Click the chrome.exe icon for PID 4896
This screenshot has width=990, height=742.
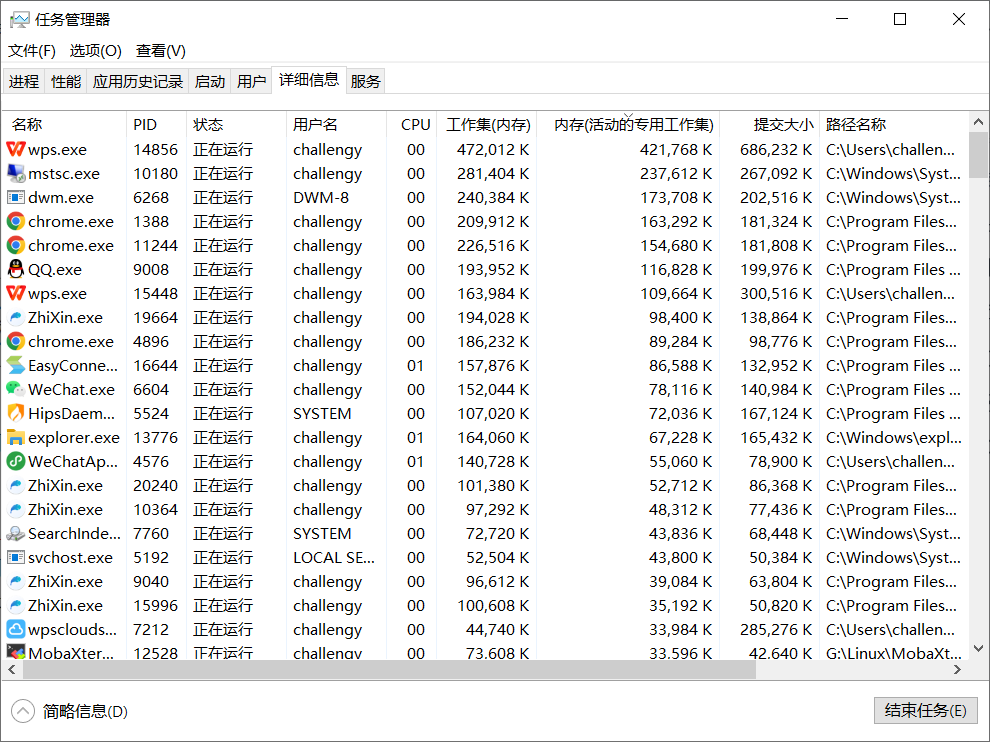click(16, 342)
